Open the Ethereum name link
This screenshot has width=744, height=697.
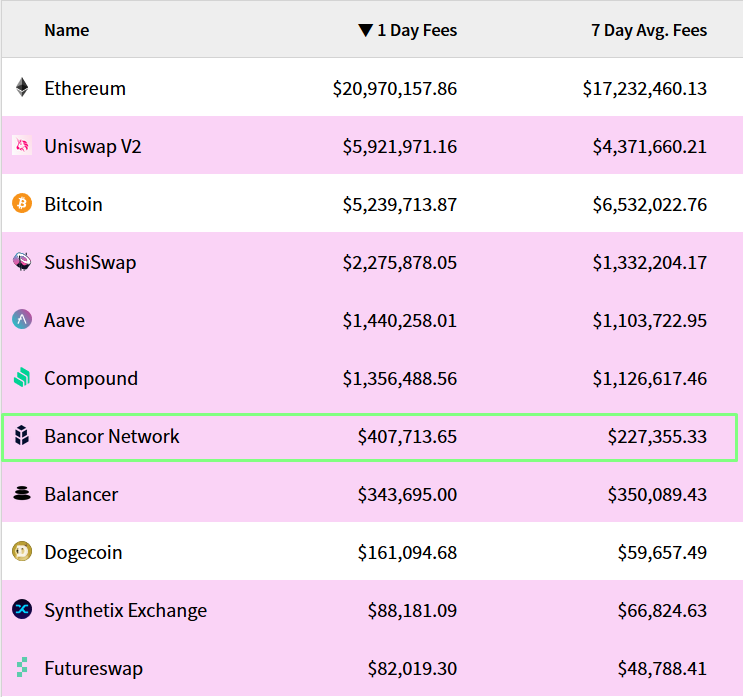tap(85, 88)
